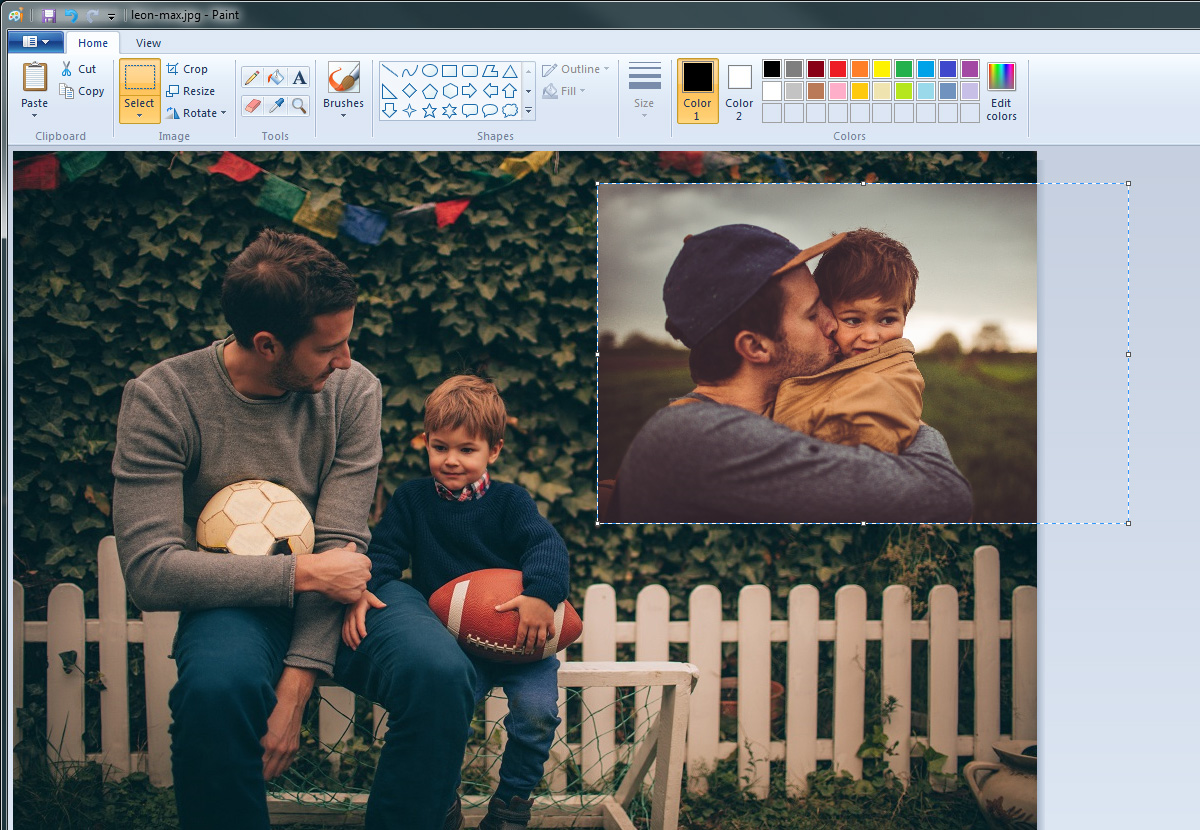This screenshot has width=1200, height=830.
Task: Choose the Pentagon shape
Action: click(x=430, y=91)
